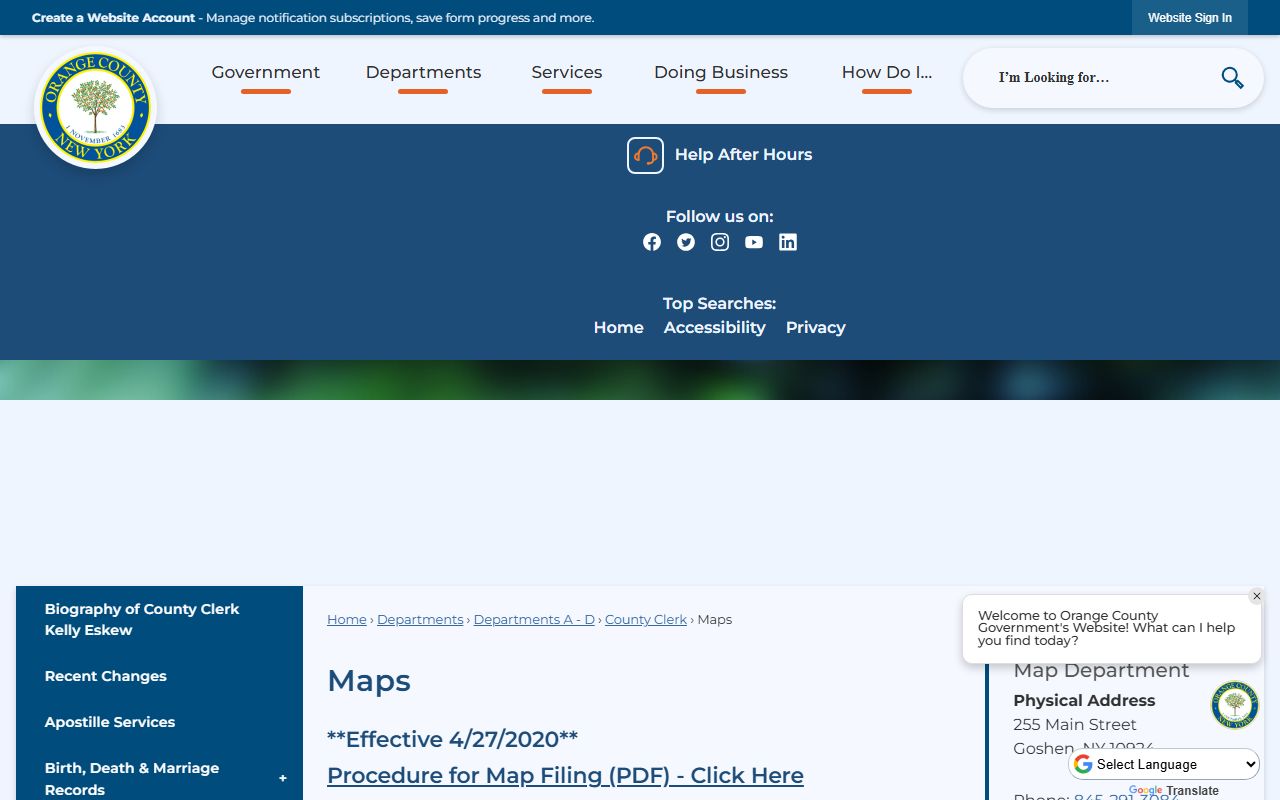Open the Departments menu
1280x800 pixels.
coord(423,73)
